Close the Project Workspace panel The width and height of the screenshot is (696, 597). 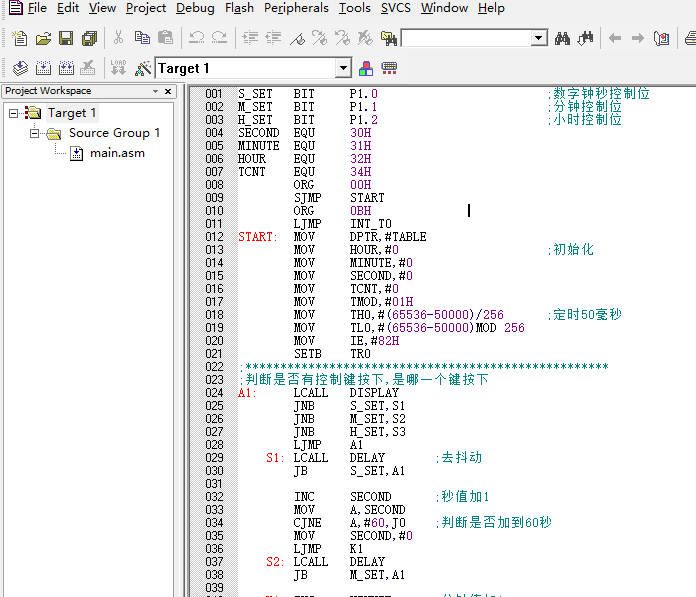coord(168,91)
